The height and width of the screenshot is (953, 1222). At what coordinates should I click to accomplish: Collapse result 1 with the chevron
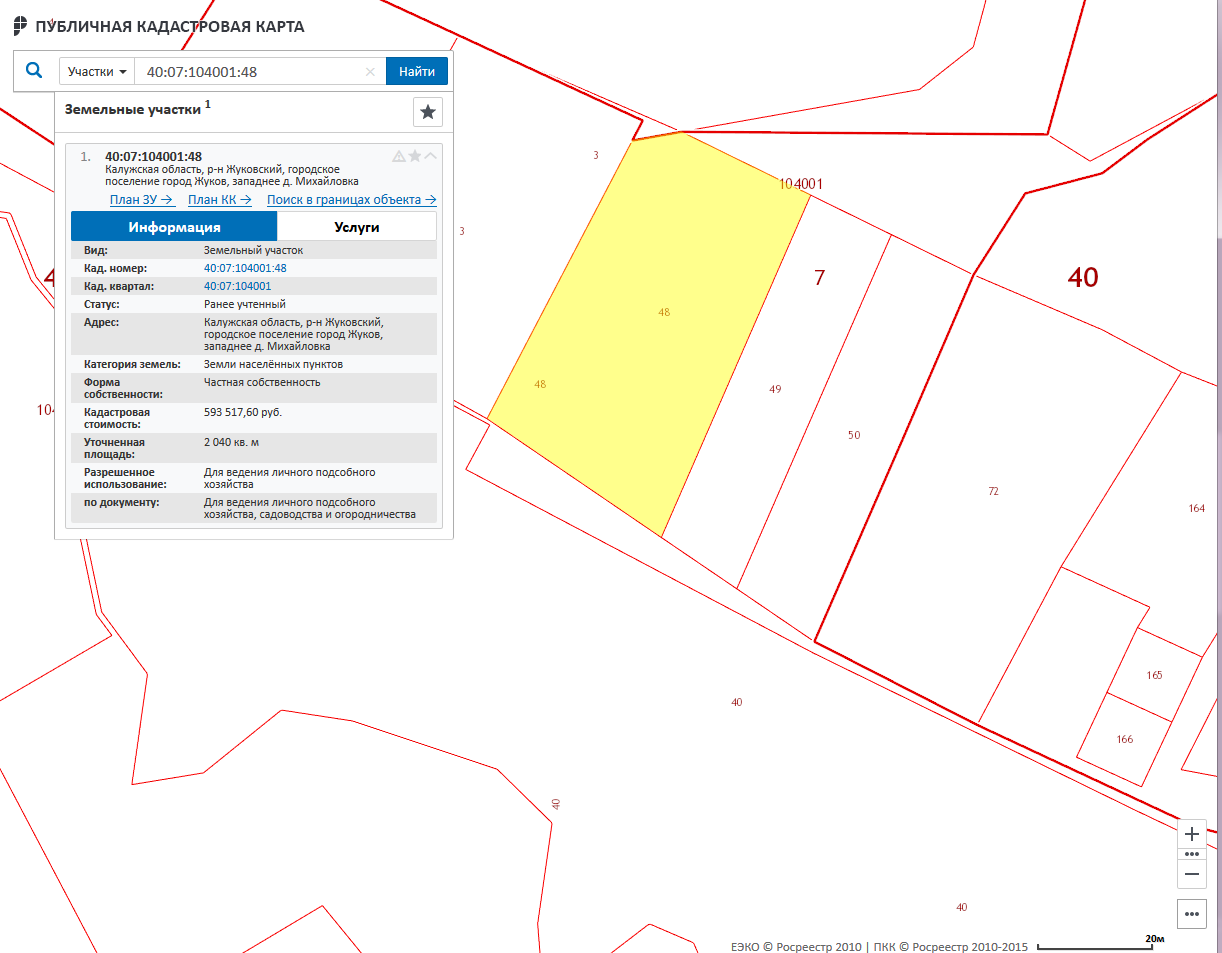431,156
